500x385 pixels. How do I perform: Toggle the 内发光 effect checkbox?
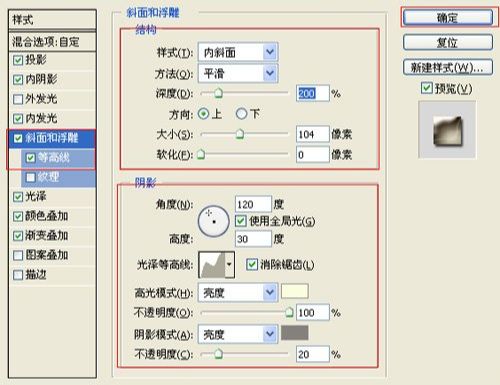tap(18, 119)
